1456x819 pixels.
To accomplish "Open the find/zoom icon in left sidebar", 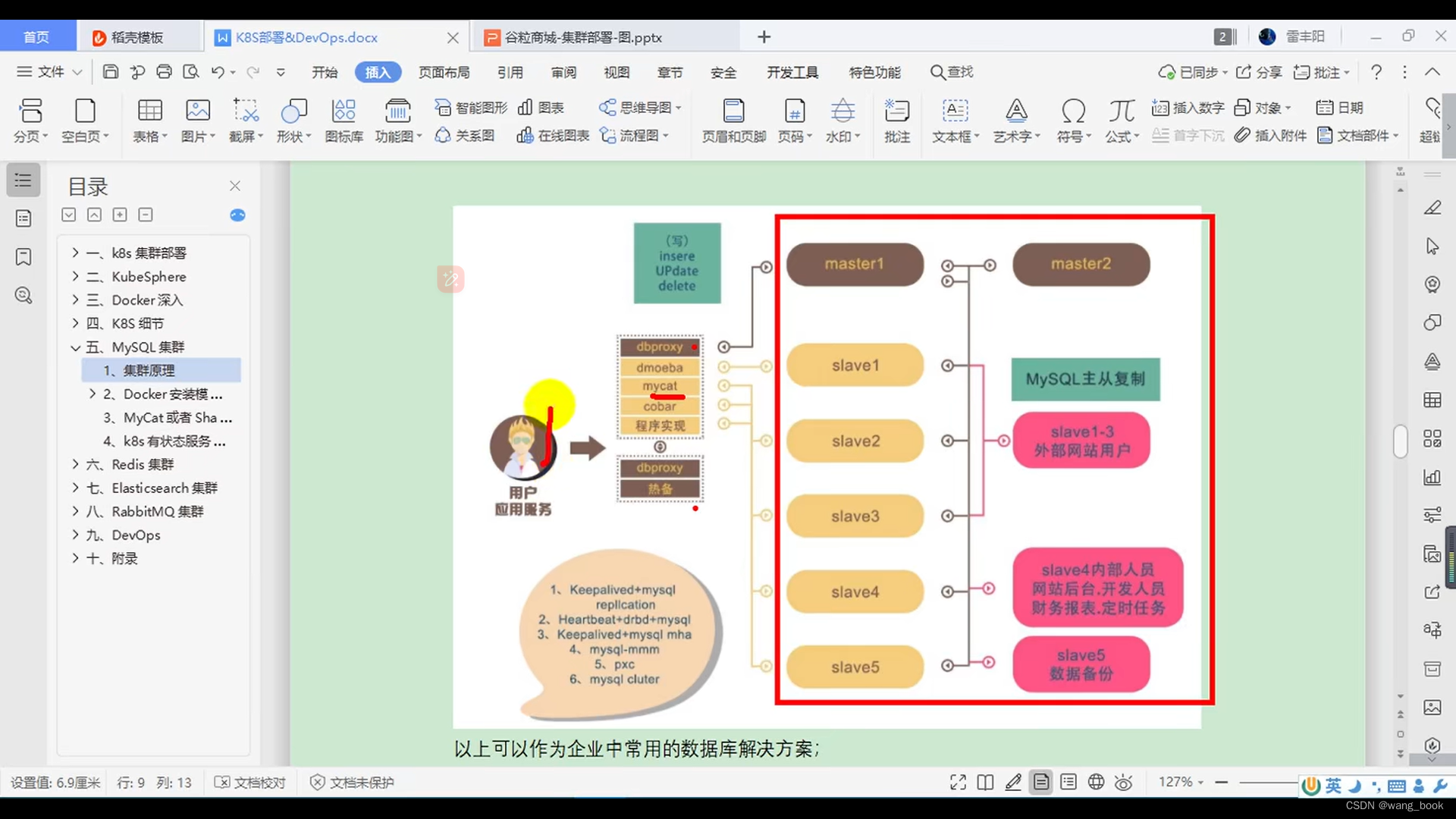I will coord(24,295).
